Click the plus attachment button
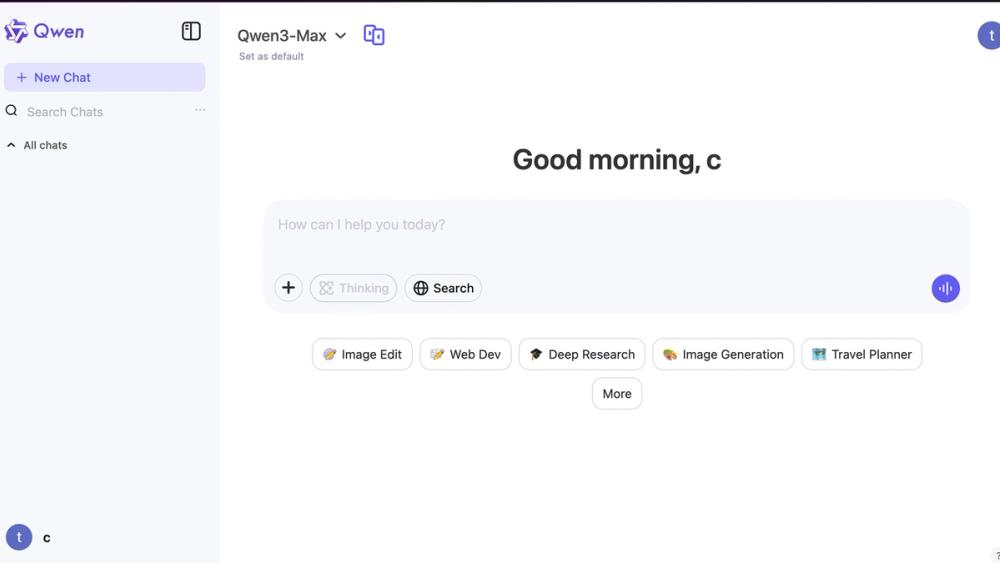1000x563 pixels. point(288,288)
